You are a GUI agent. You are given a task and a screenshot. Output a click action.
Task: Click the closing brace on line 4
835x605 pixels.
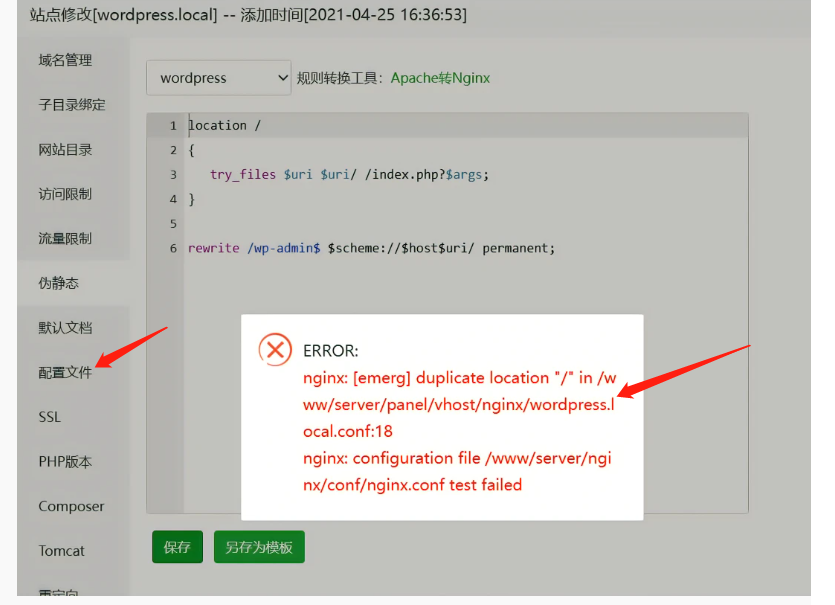point(192,199)
